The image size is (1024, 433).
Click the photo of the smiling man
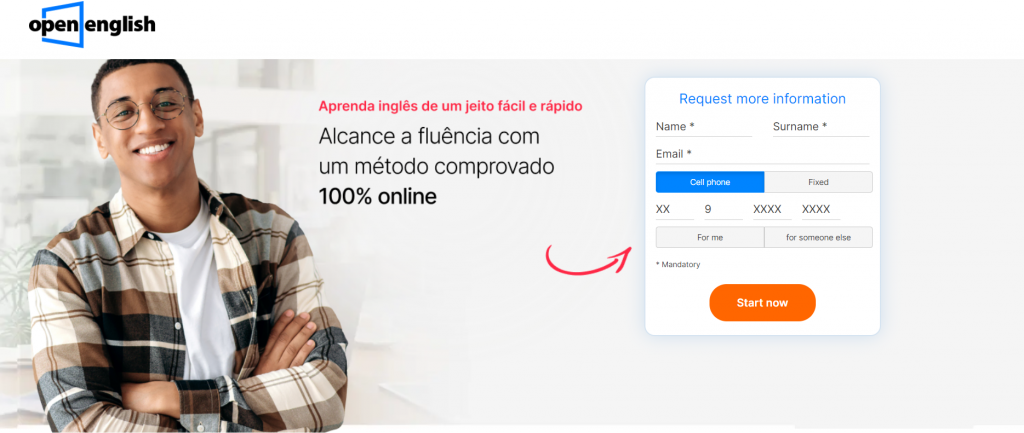click(186, 246)
